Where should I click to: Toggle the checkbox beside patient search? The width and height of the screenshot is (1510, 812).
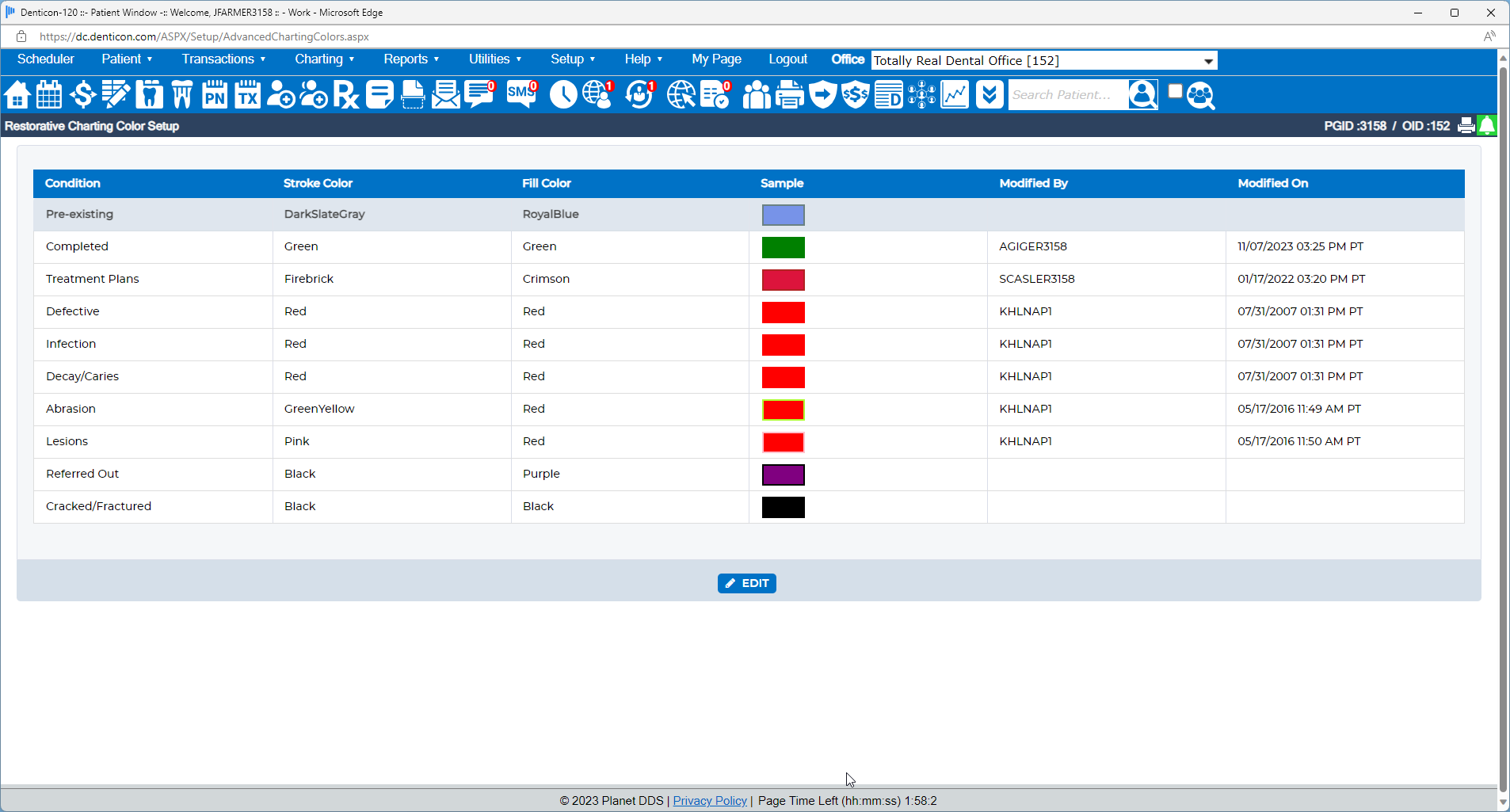pos(1175,90)
